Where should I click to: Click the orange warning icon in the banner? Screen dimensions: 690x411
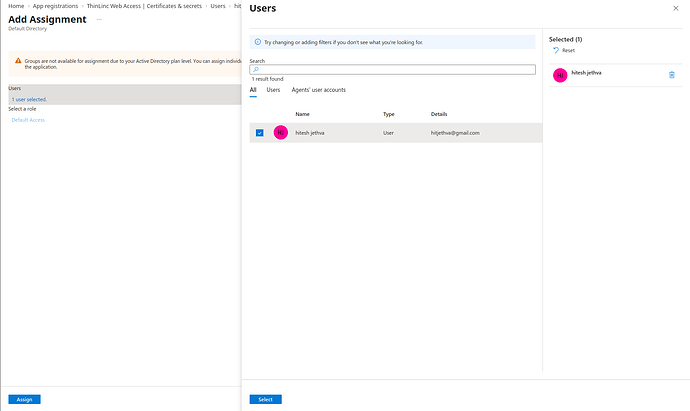click(x=18, y=61)
